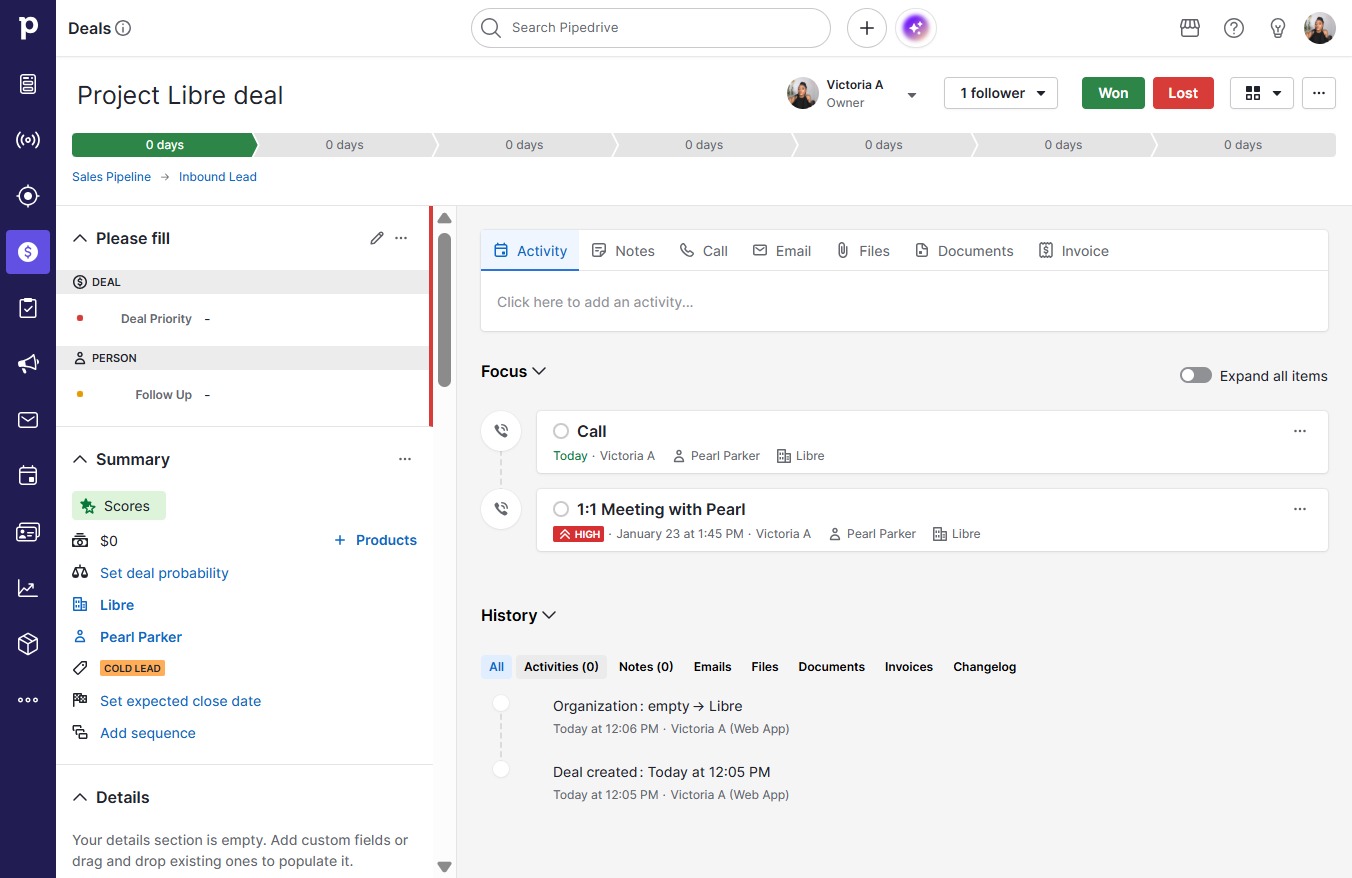Image resolution: width=1352 pixels, height=878 pixels.
Task: Open Products box icon in sidebar
Action: 28,644
